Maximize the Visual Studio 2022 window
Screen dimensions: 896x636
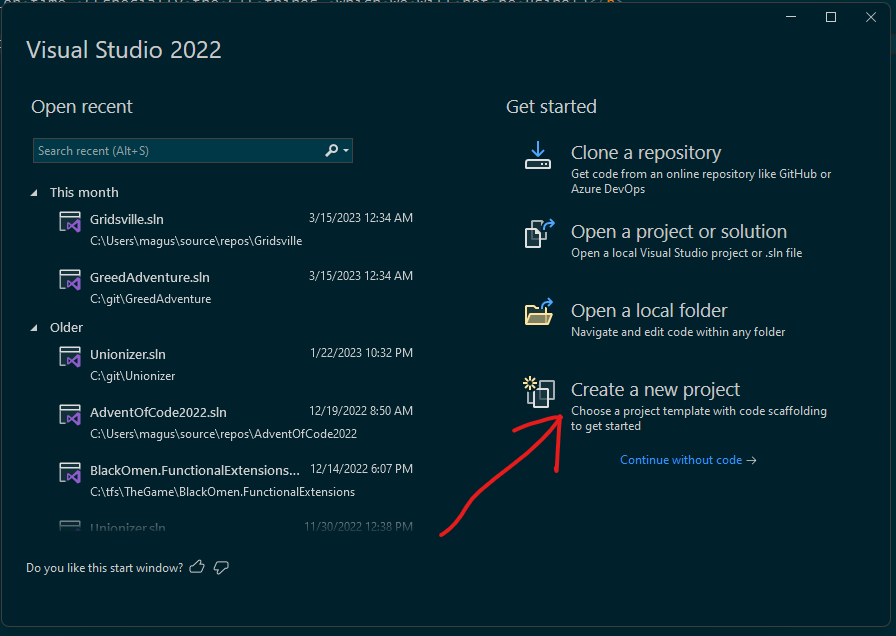[831, 17]
